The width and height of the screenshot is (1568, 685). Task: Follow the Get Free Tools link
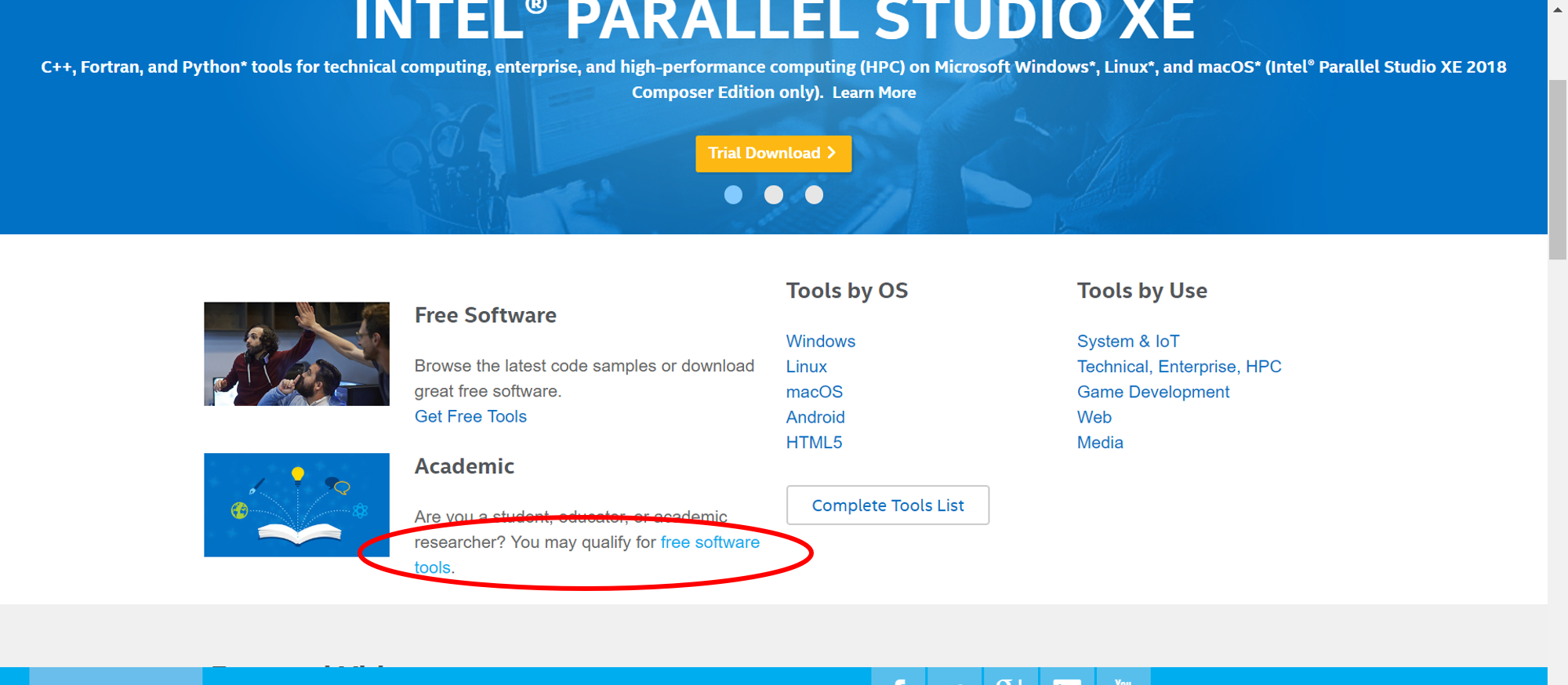[x=470, y=416]
